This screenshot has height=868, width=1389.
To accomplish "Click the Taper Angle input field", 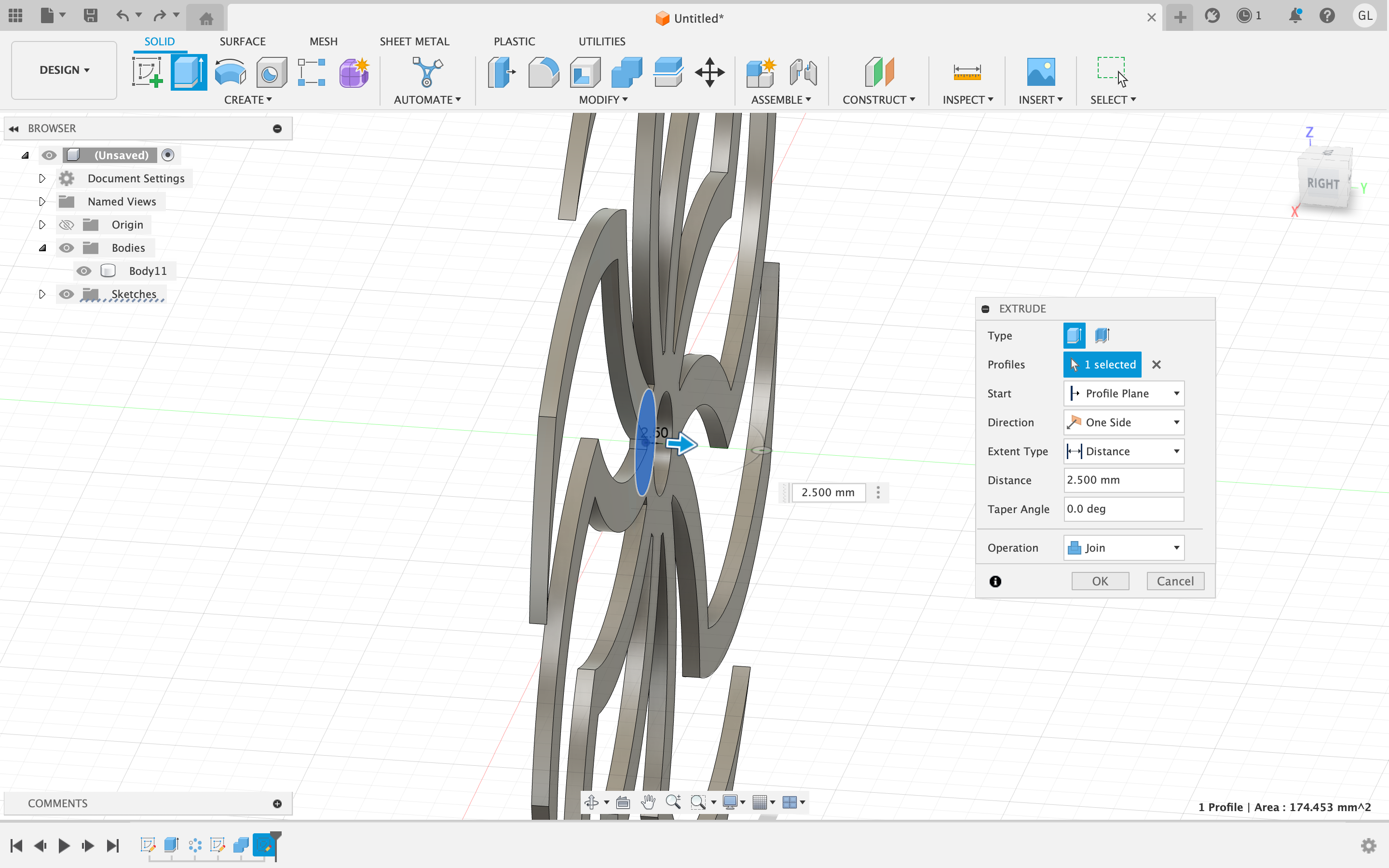I will [1123, 509].
